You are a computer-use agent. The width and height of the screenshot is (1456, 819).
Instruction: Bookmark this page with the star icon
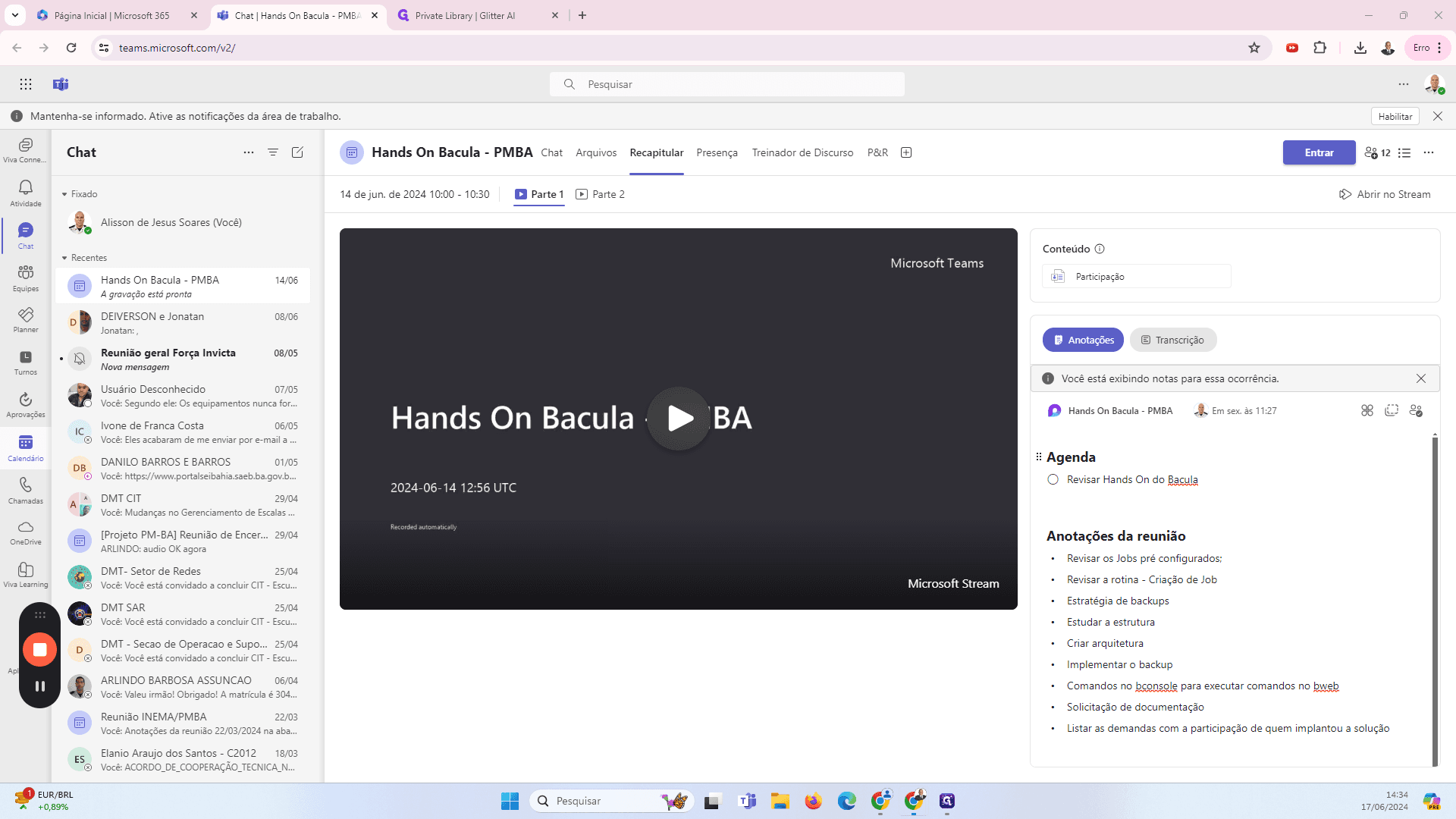coord(1254,48)
